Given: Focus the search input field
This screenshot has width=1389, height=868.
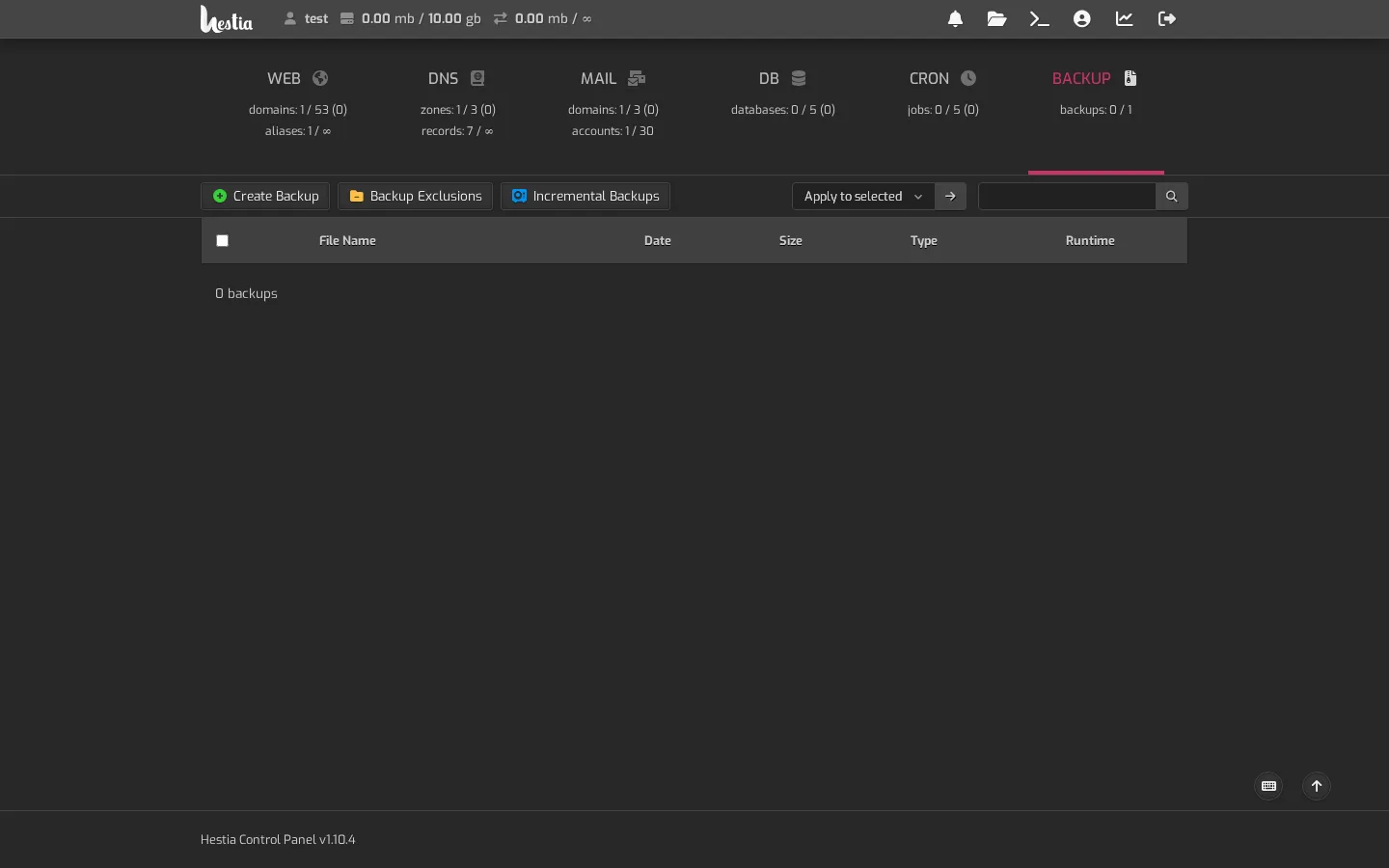Looking at the screenshot, I should (1067, 196).
